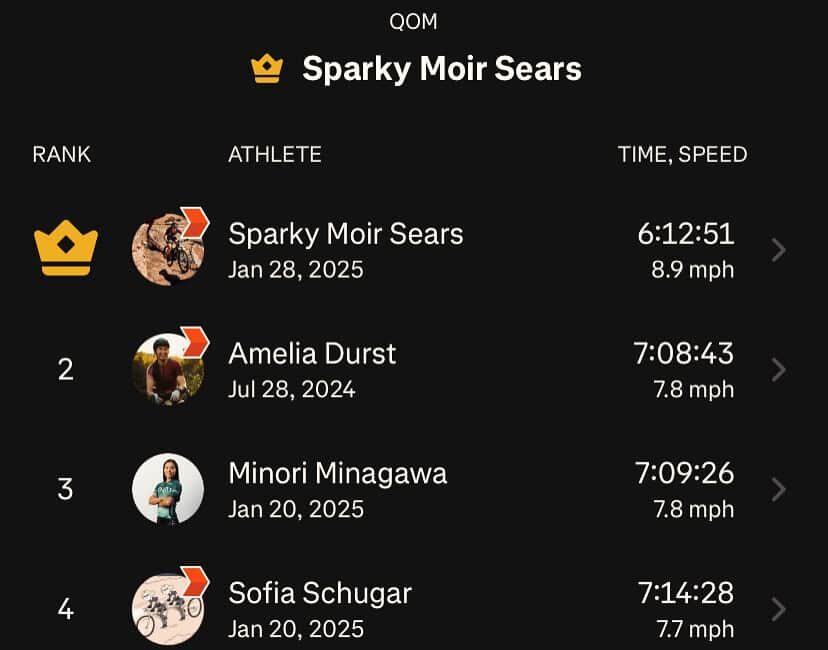Expand Minori Minagawa's entry chevron
Image resolution: width=828 pixels, height=650 pixels.
click(778, 489)
